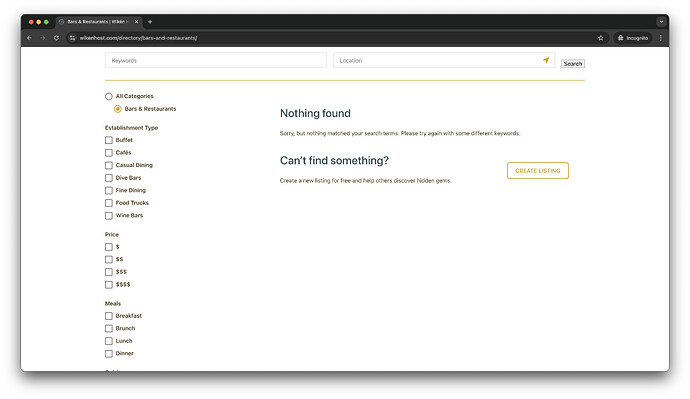Click the Establishment Type label

(131, 128)
